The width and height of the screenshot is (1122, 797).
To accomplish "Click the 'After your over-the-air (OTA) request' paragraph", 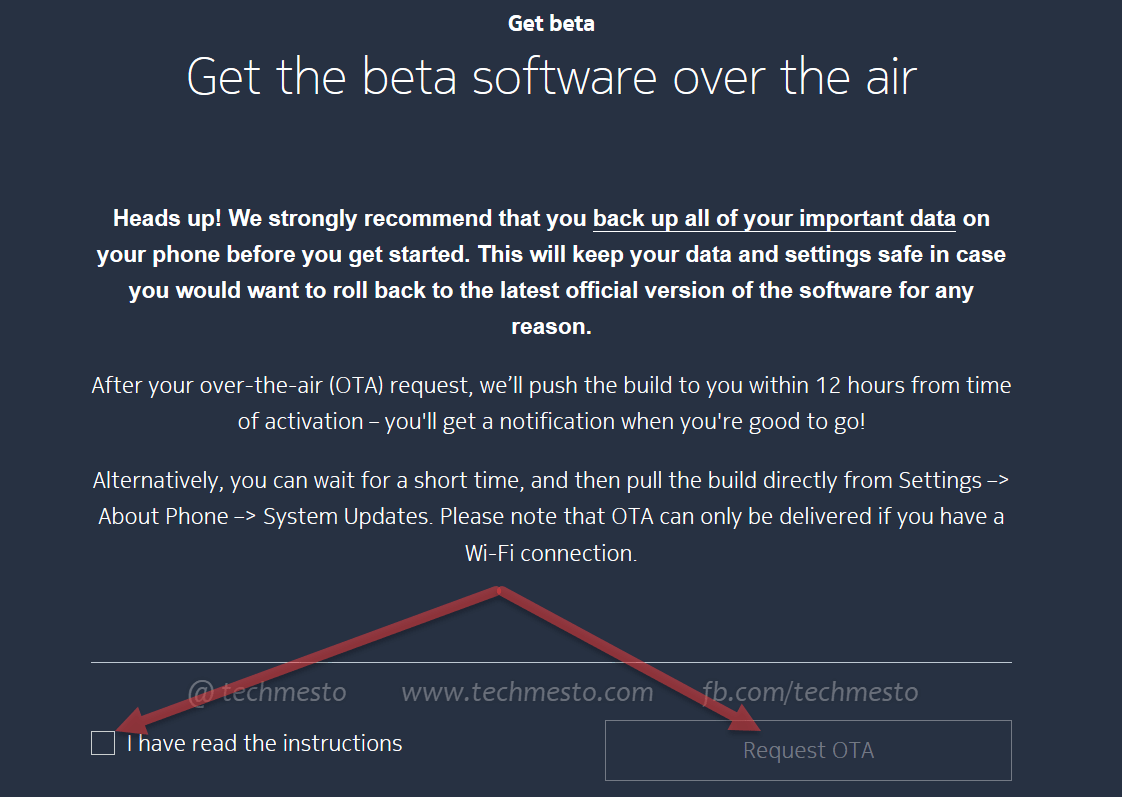I will [x=551, y=403].
